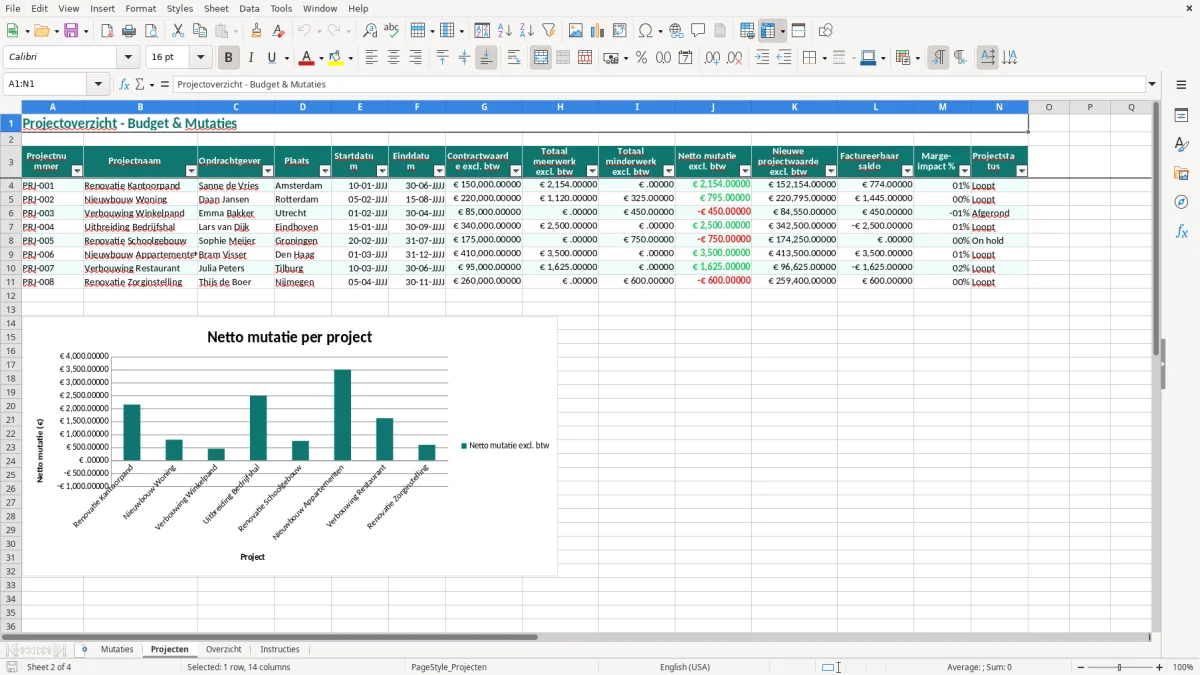
Task: Click the Clear Direct Formatting icon
Action: [x=277, y=31]
